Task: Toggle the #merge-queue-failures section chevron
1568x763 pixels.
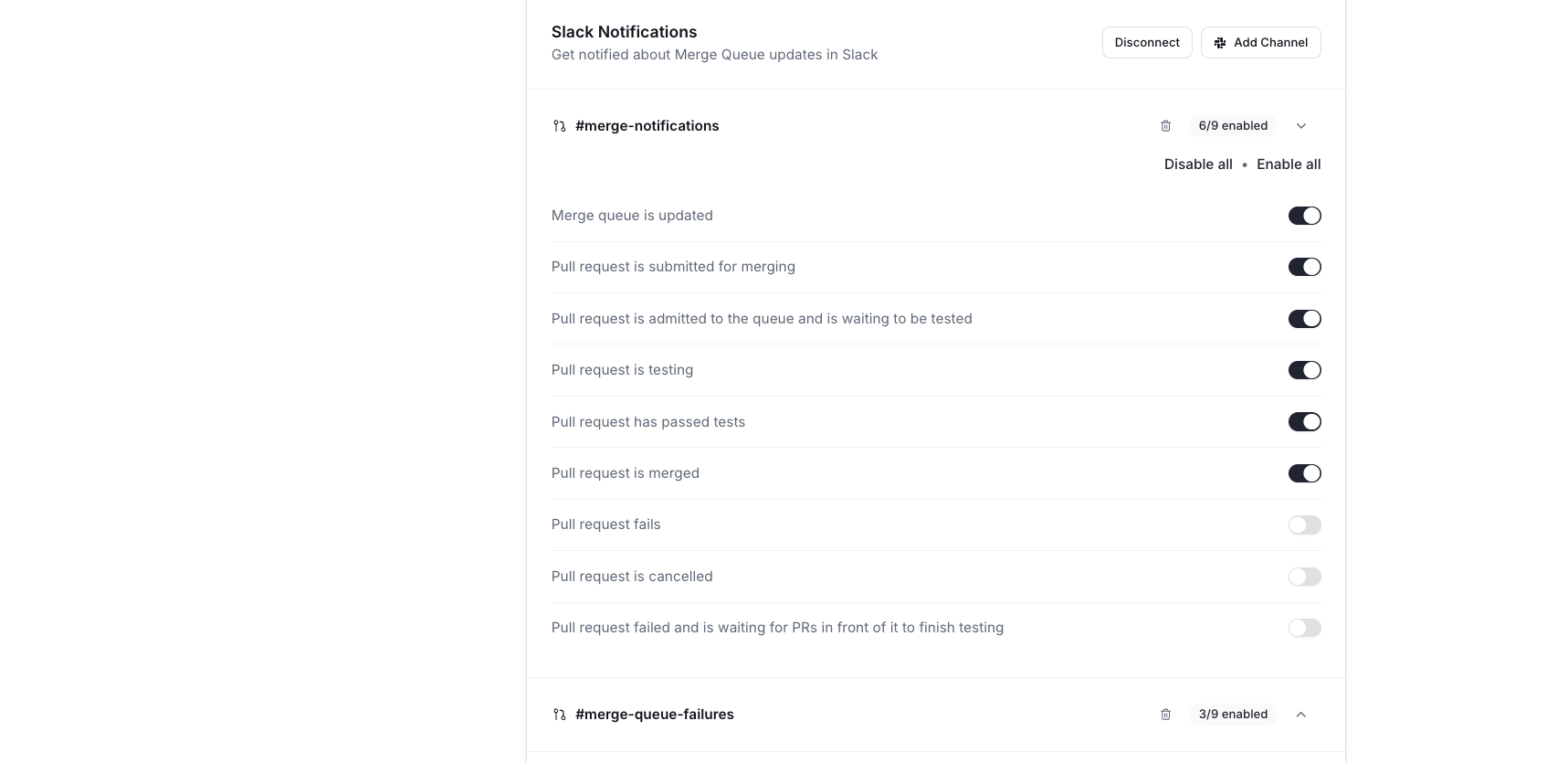Action: click(1300, 715)
